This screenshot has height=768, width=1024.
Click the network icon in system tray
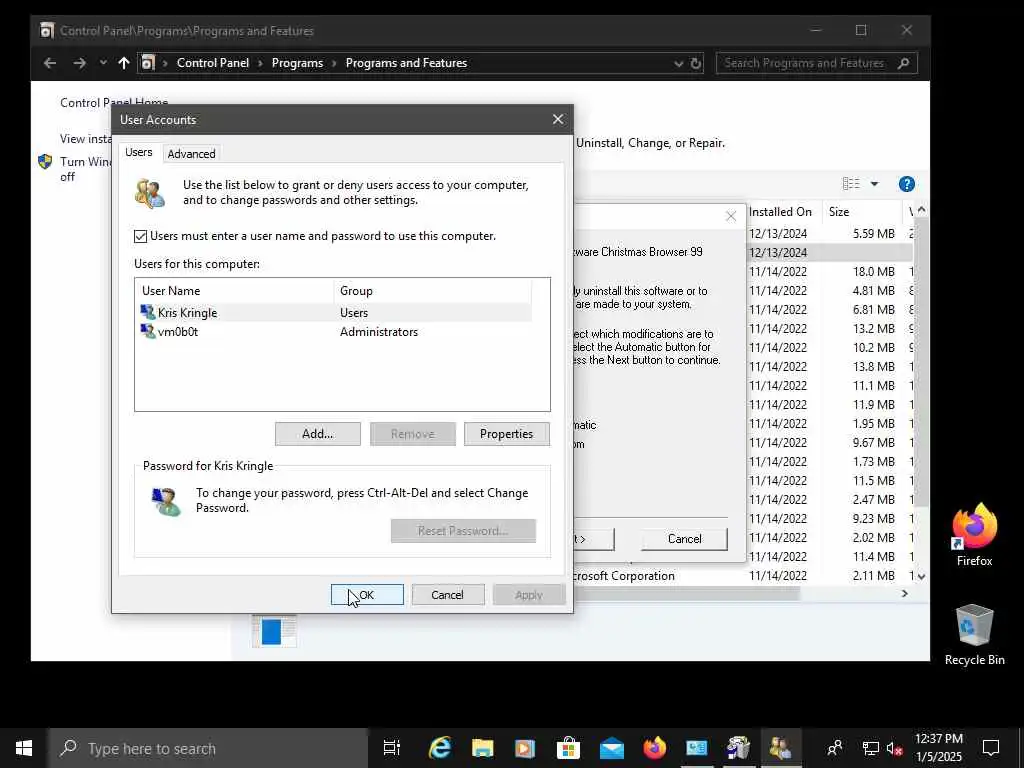point(871,748)
